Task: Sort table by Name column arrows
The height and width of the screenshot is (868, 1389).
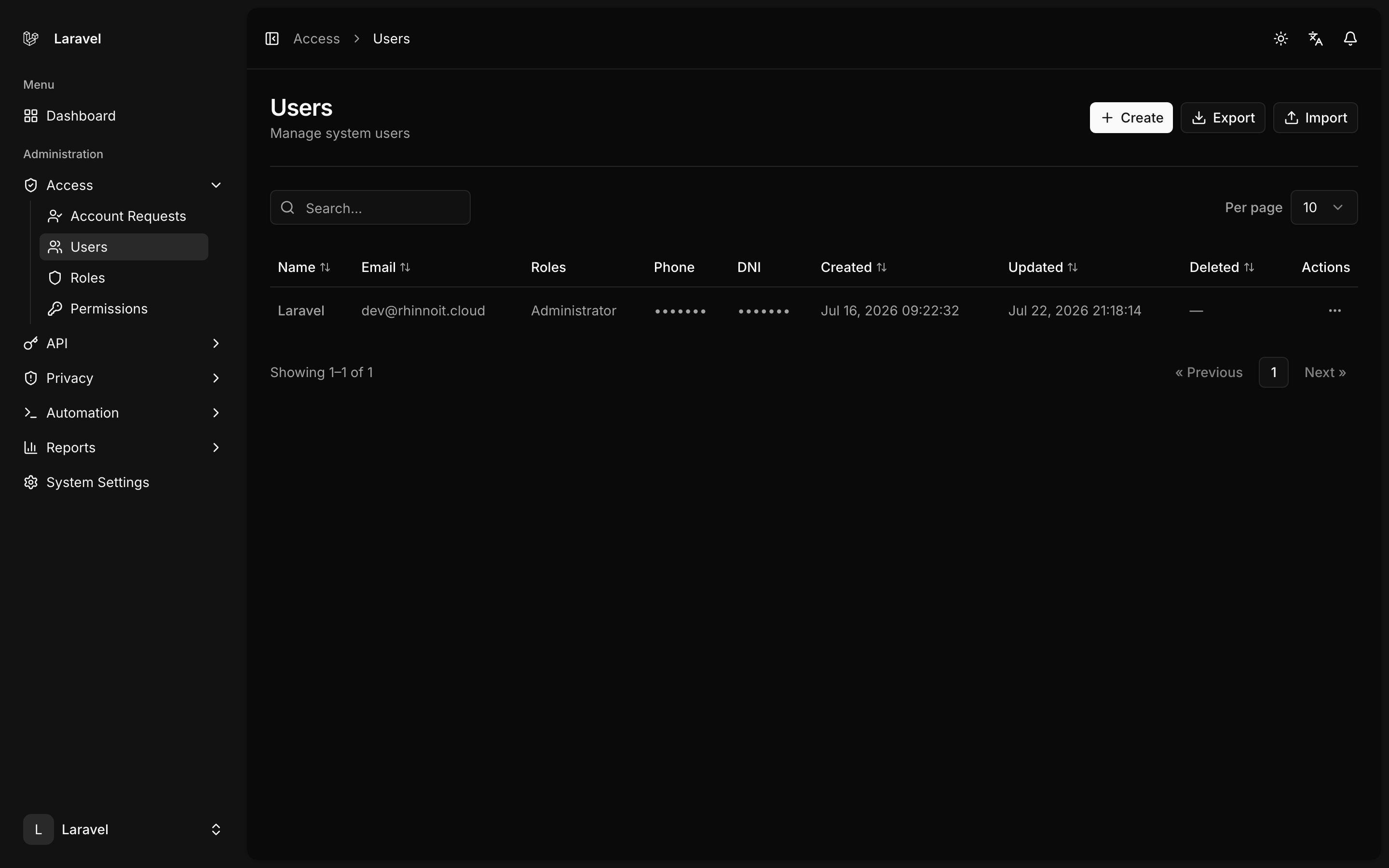Action: 325,267
